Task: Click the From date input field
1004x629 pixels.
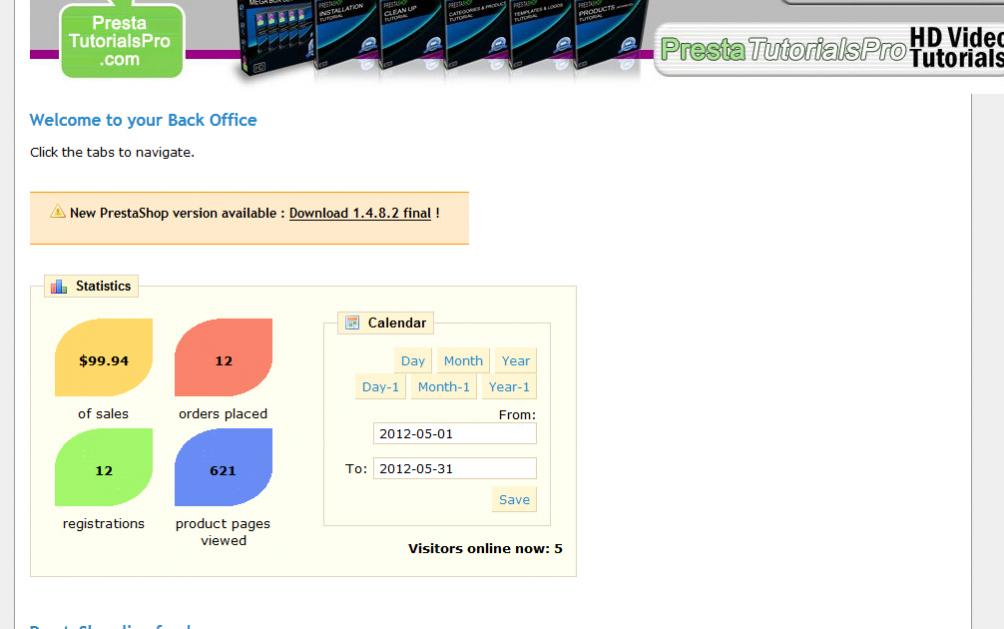Action: [x=455, y=434]
